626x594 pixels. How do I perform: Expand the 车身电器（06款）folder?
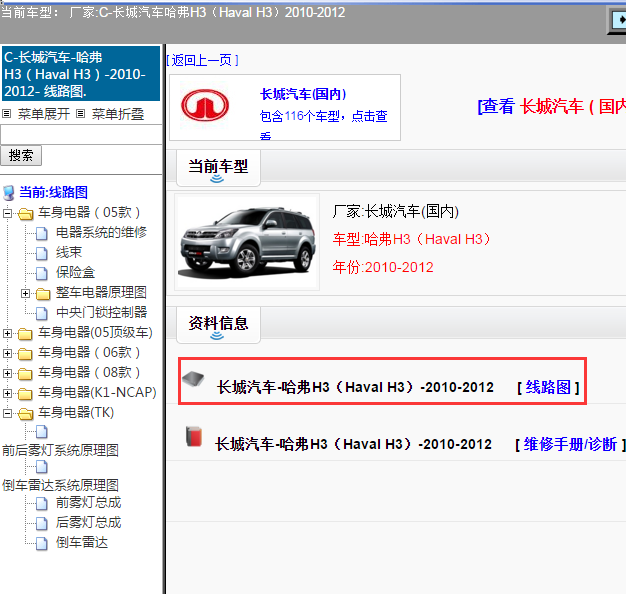click(7, 354)
